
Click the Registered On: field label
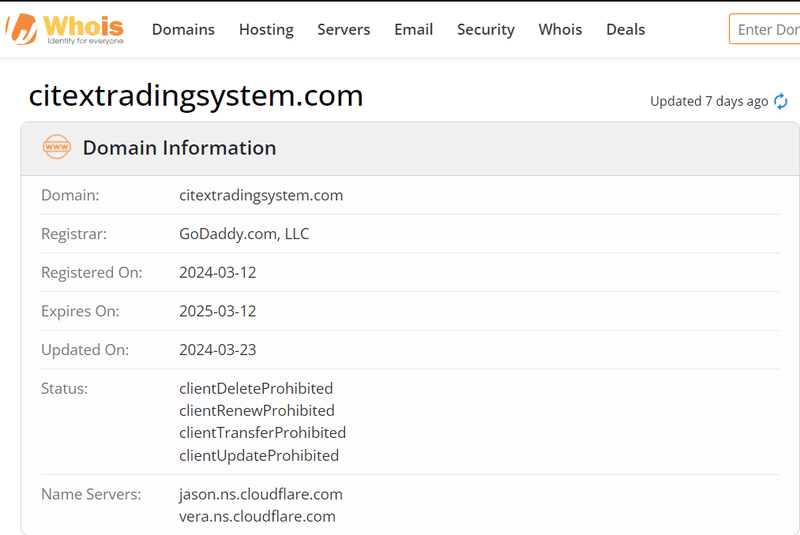click(92, 272)
